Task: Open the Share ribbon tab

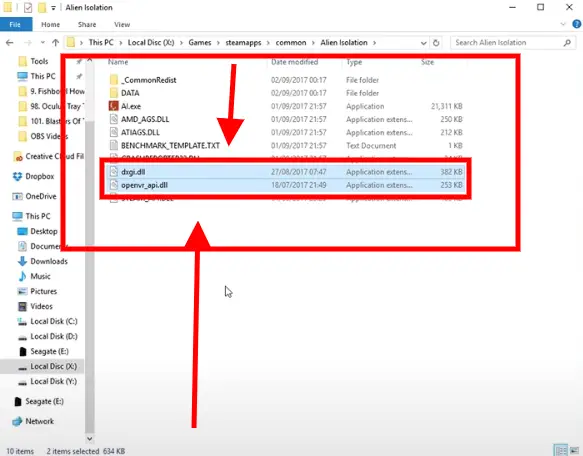Action: coord(87,25)
